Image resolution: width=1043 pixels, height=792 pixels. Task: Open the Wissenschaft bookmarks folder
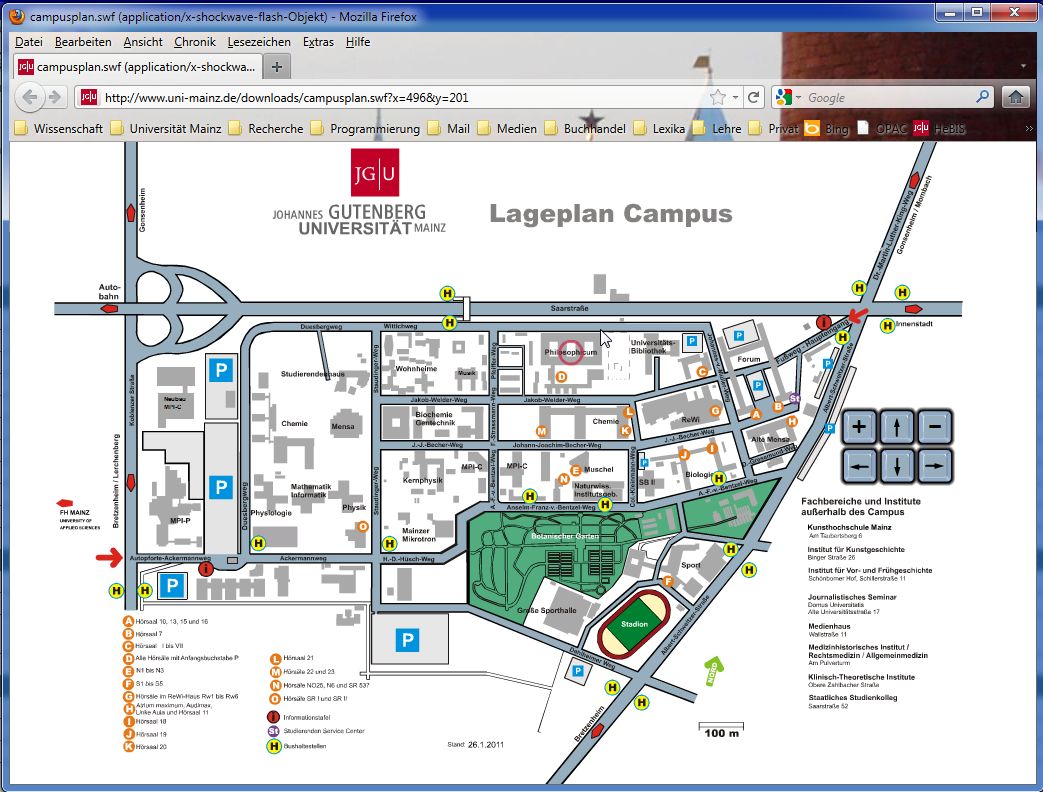[x=59, y=128]
